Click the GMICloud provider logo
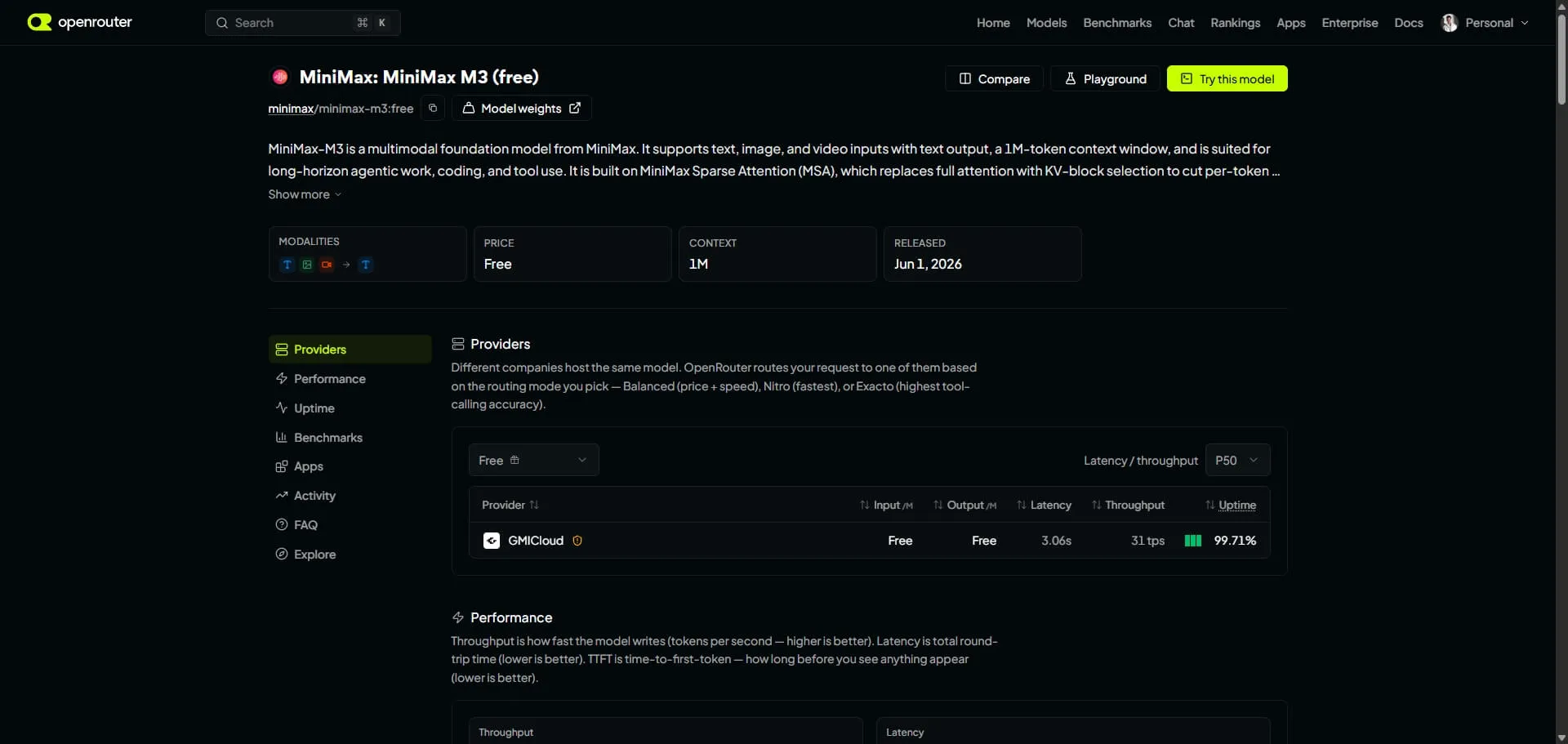 (492, 541)
